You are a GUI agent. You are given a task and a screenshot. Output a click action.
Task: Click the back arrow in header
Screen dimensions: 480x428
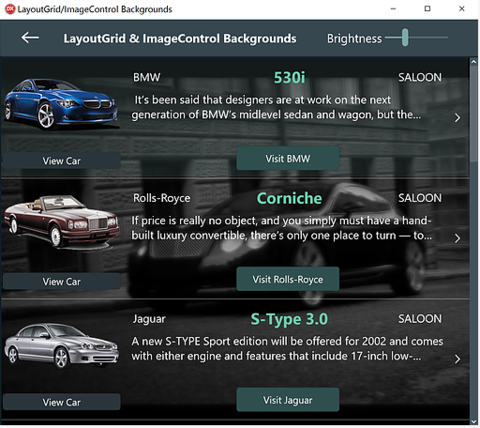click(x=30, y=38)
